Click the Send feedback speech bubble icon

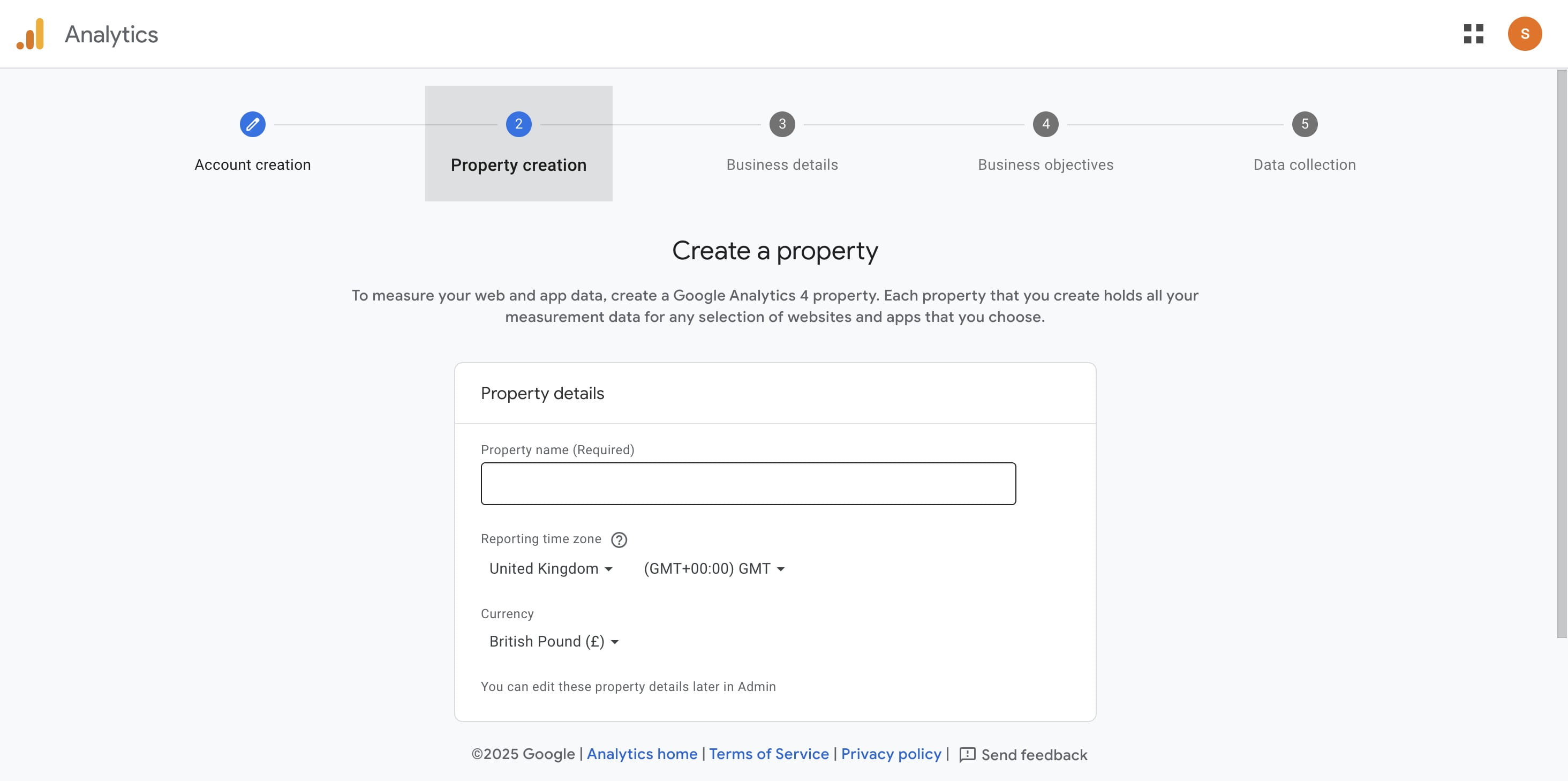(968, 754)
